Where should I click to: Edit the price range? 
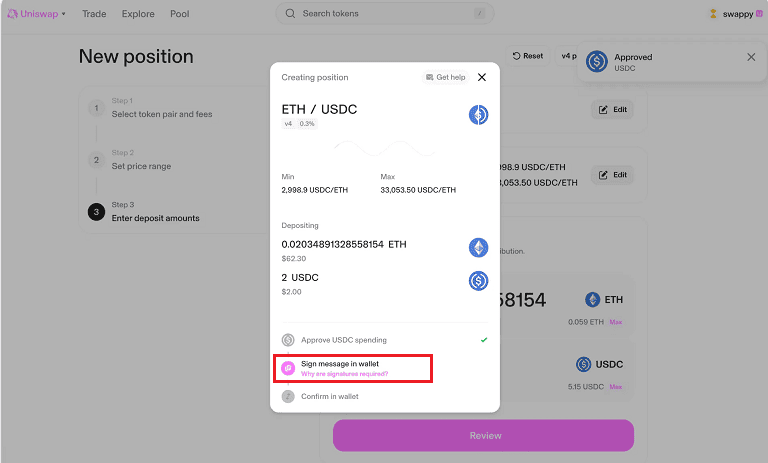612,174
